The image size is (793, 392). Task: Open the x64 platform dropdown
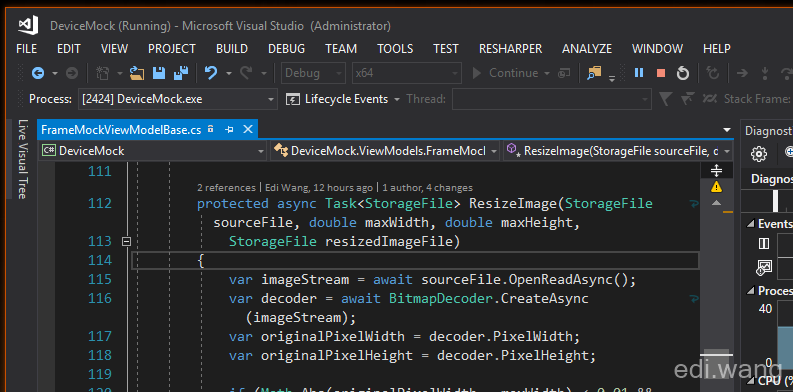pyautogui.click(x=407, y=73)
